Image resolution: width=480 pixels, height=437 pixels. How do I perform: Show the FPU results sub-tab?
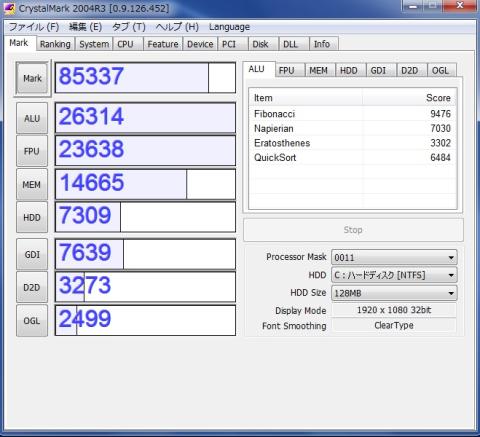[x=290, y=70]
